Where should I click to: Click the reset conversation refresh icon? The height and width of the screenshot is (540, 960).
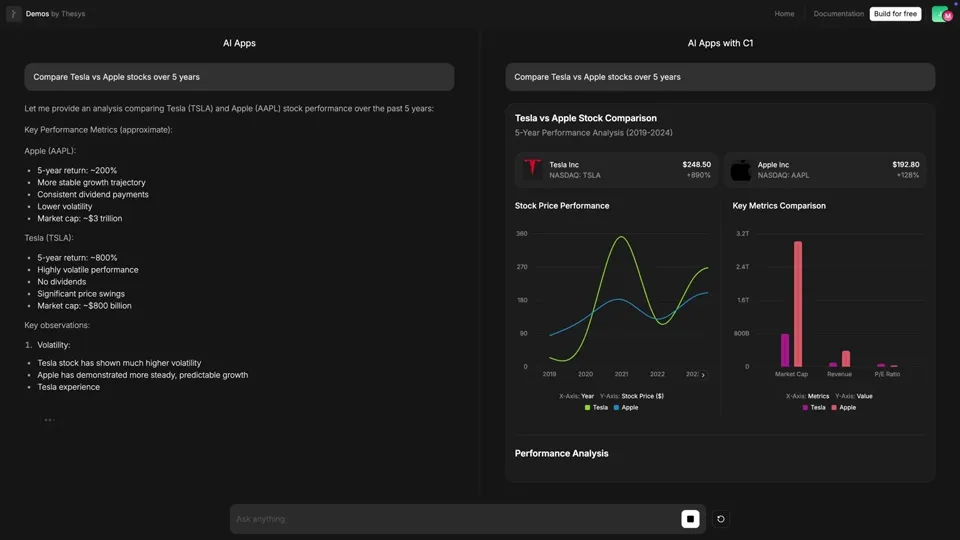tap(721, 519)
